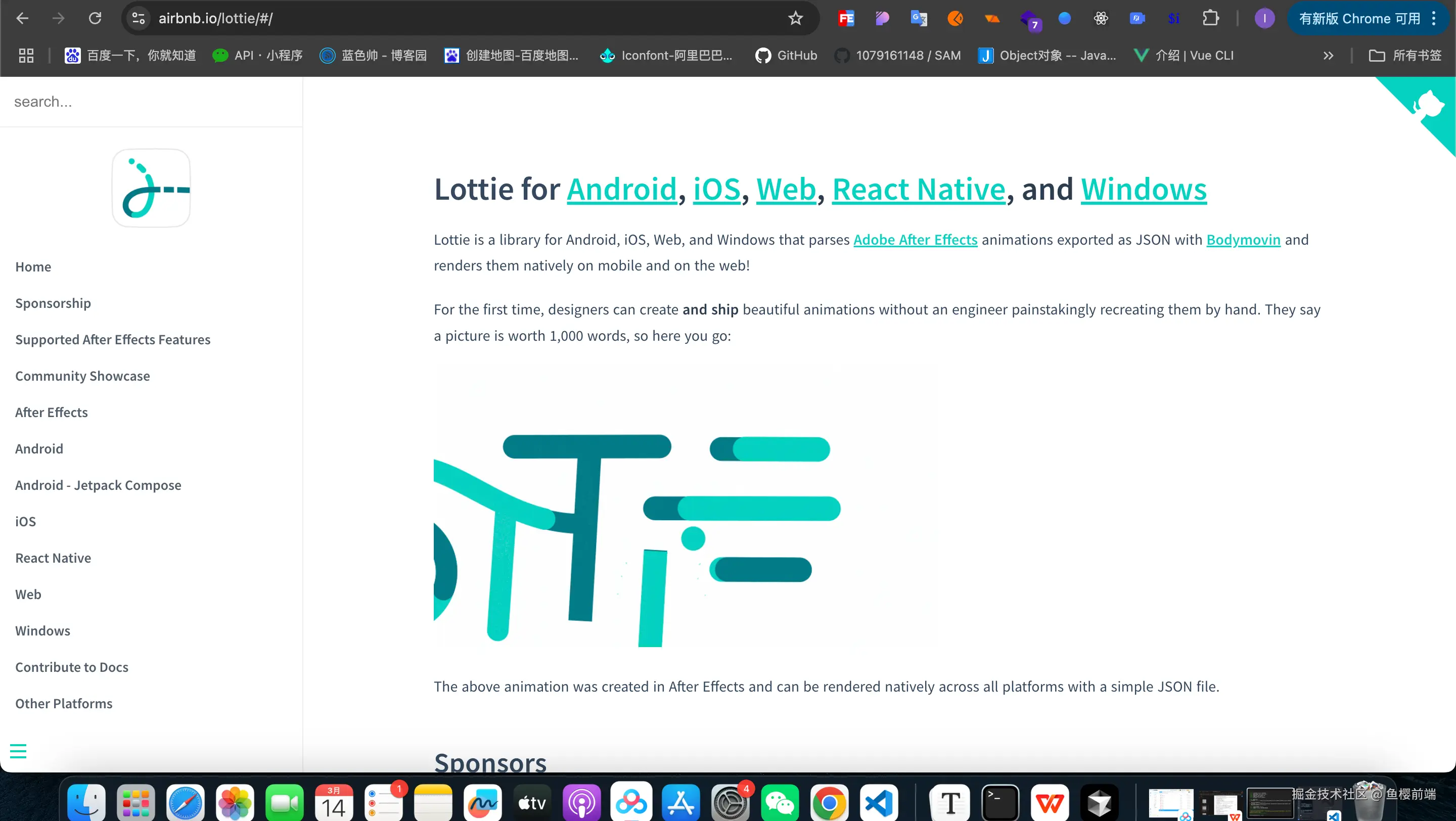Follow the Bodymovin hyperlink
The image size is (1456, 821).
pos(1243,240)
